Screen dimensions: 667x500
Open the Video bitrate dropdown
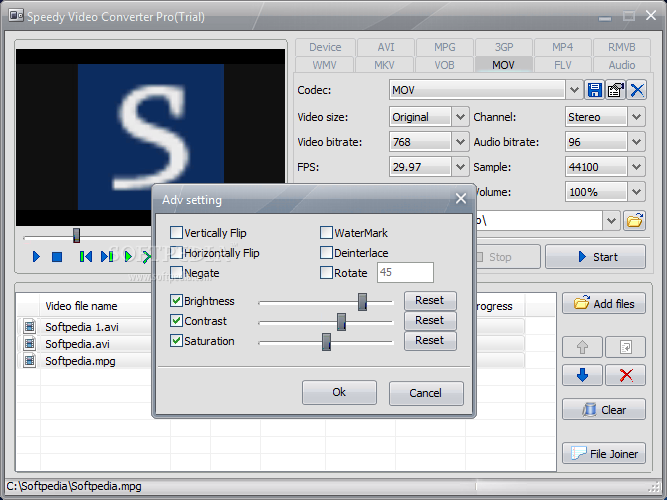coord(460,142)
